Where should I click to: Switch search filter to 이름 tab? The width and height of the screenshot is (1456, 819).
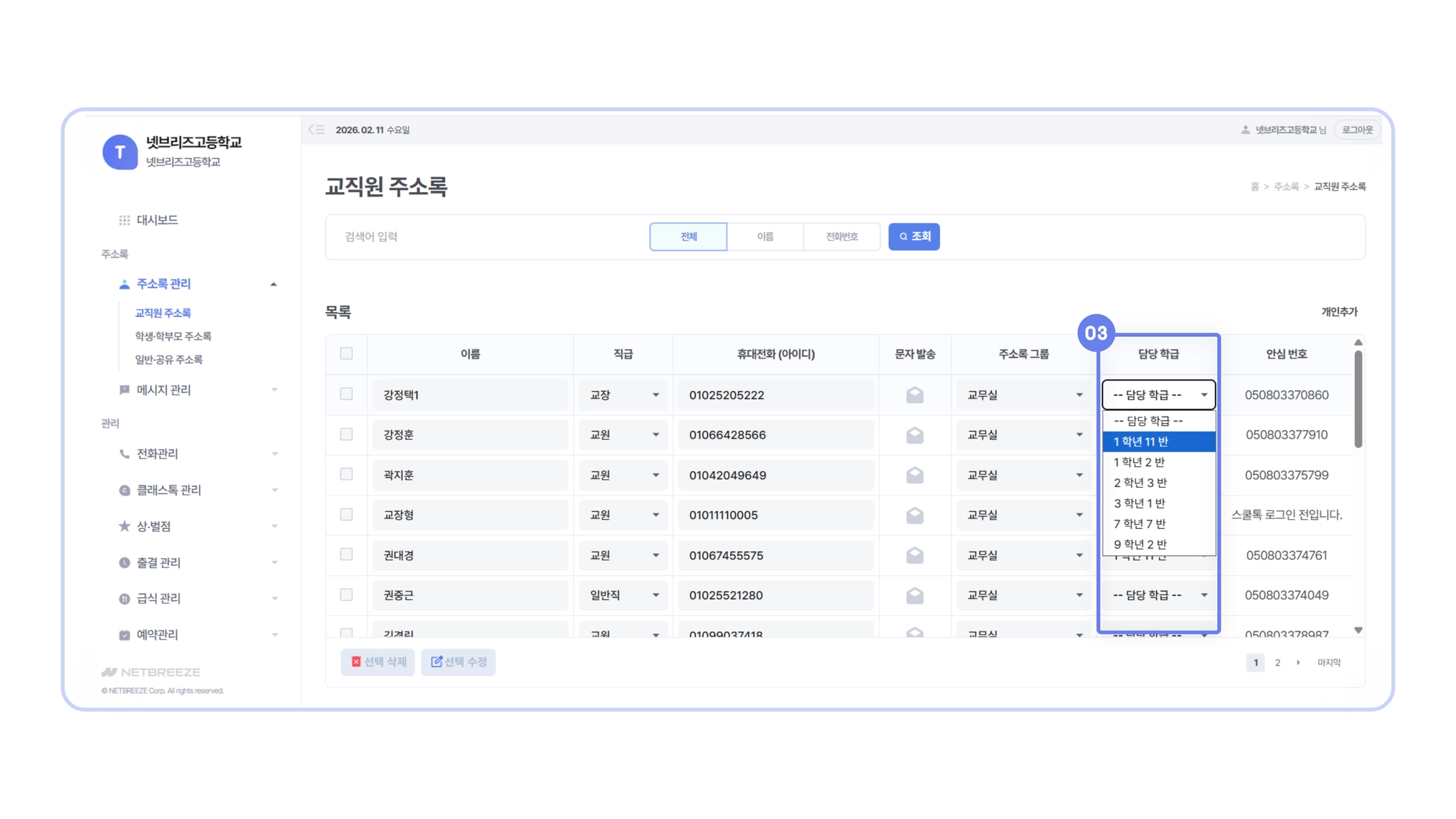pyautogui.click(x=765, y=237)
